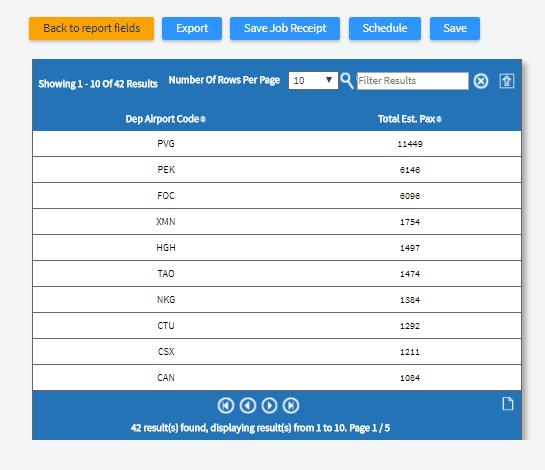
Task: Click the upload arrow icon in table header
Action: pyautogui.click(x=507, y=81)
